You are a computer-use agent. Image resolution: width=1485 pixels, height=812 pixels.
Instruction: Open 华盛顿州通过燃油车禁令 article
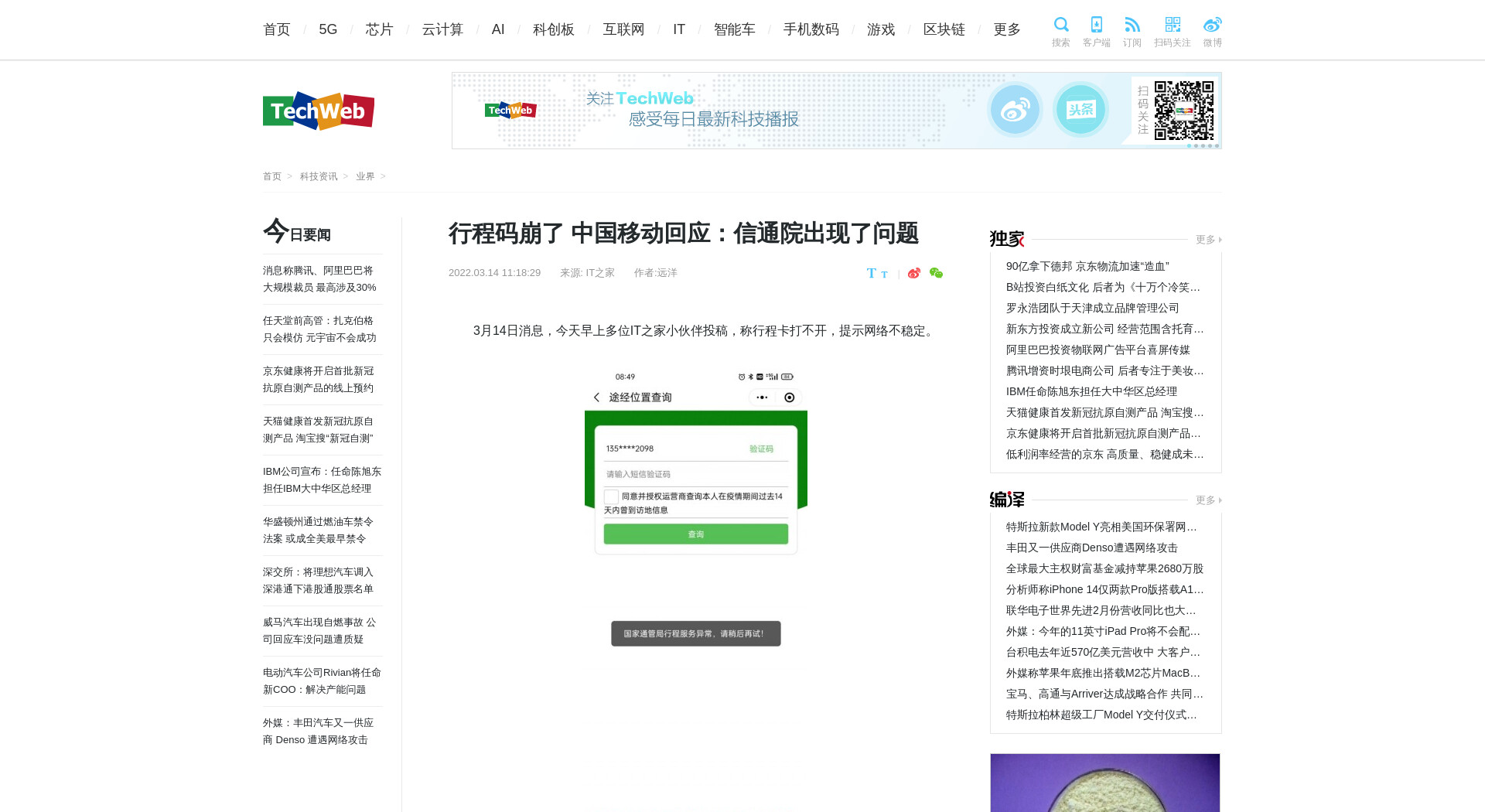319,531
